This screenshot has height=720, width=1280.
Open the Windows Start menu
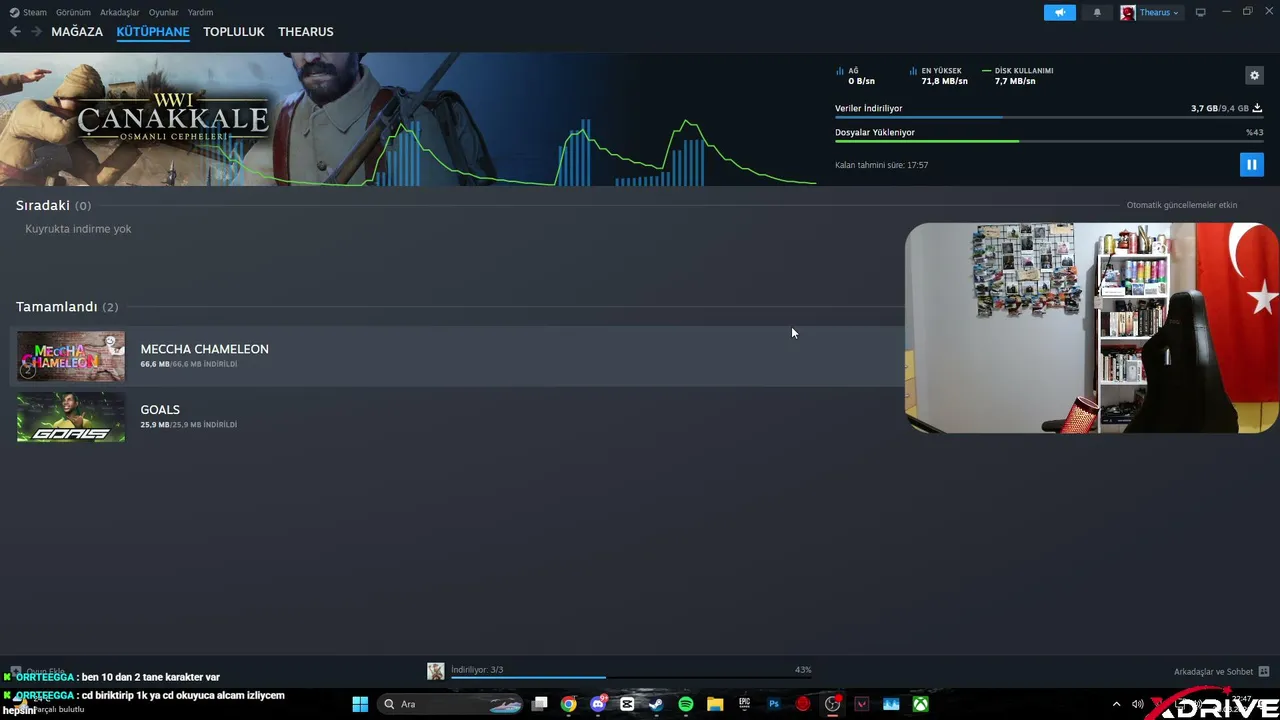360,704
